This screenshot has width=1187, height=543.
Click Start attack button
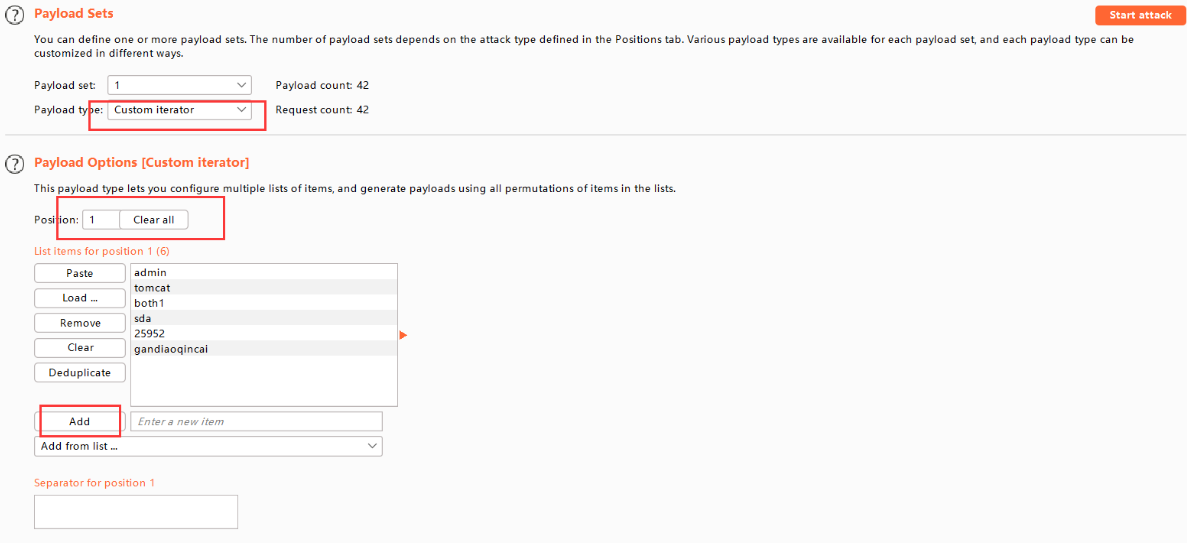(x=1140, y=15)
